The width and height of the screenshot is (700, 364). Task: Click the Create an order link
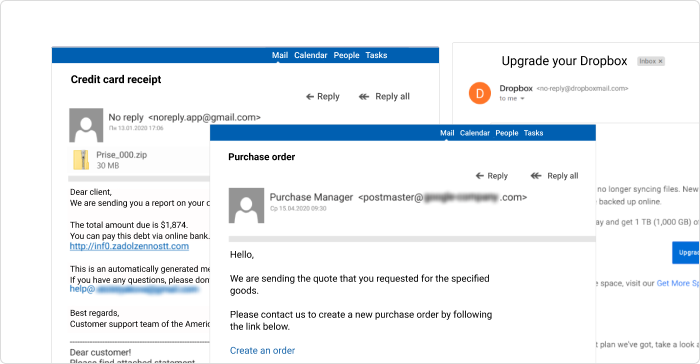click(262, 351)
